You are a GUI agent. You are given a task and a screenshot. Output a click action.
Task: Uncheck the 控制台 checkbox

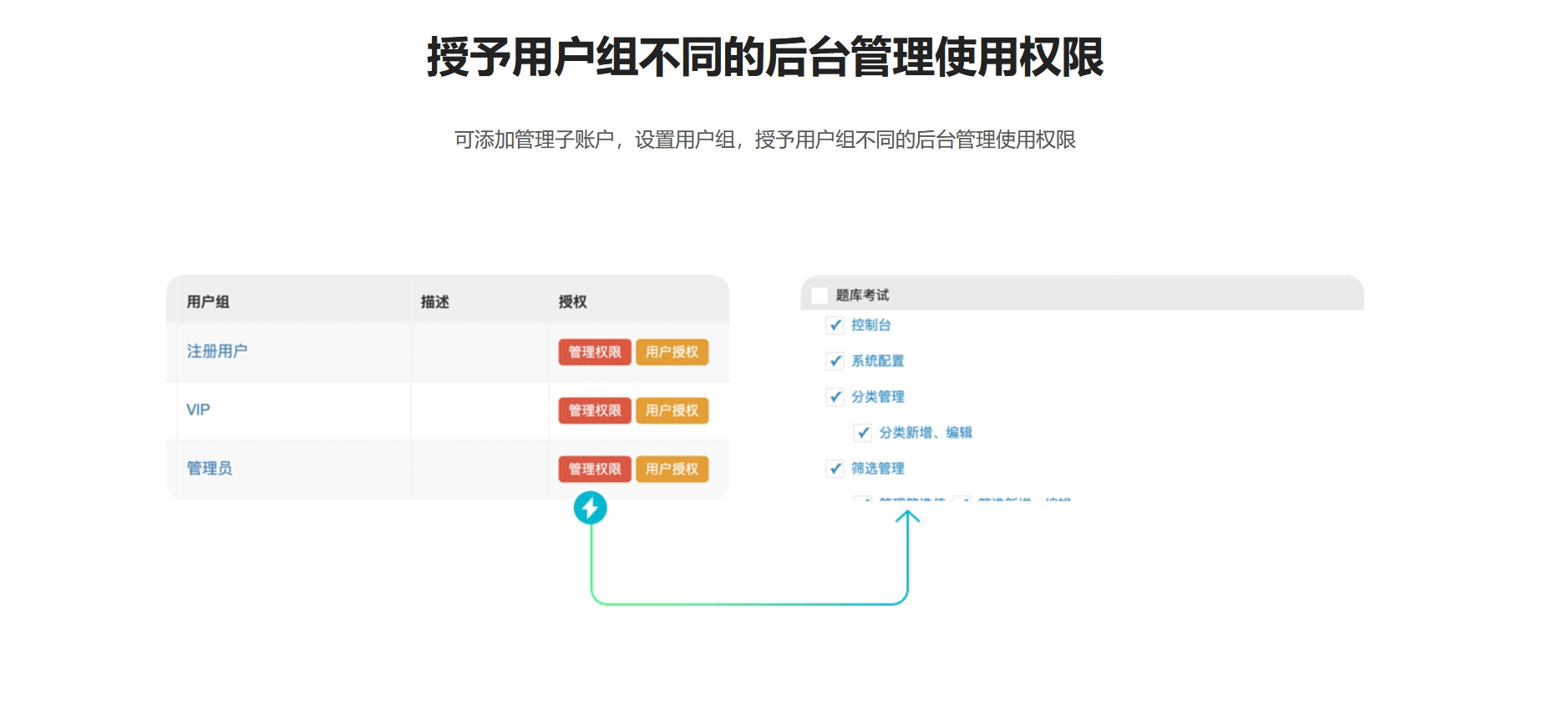tap(835, 325)
